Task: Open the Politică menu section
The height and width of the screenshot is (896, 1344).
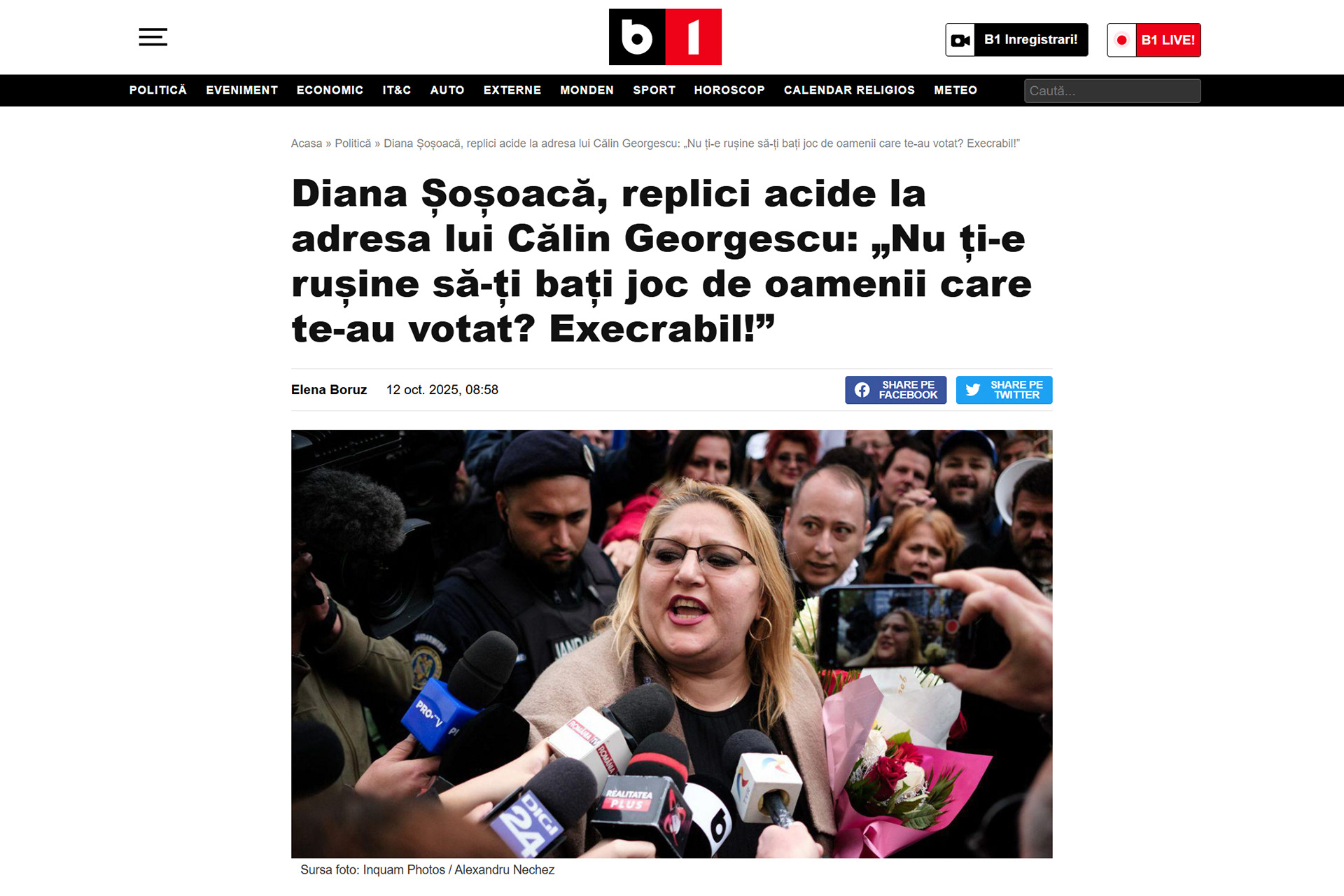Action: point(158,90)
